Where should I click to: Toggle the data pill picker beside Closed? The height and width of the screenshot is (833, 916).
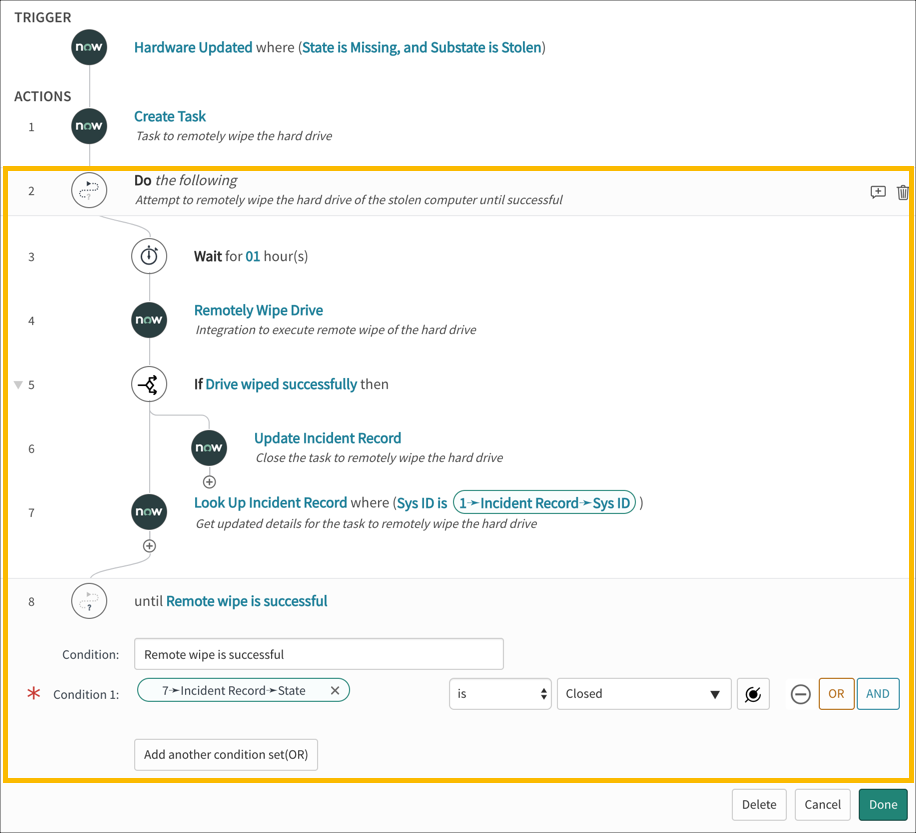tap(753, 693)
